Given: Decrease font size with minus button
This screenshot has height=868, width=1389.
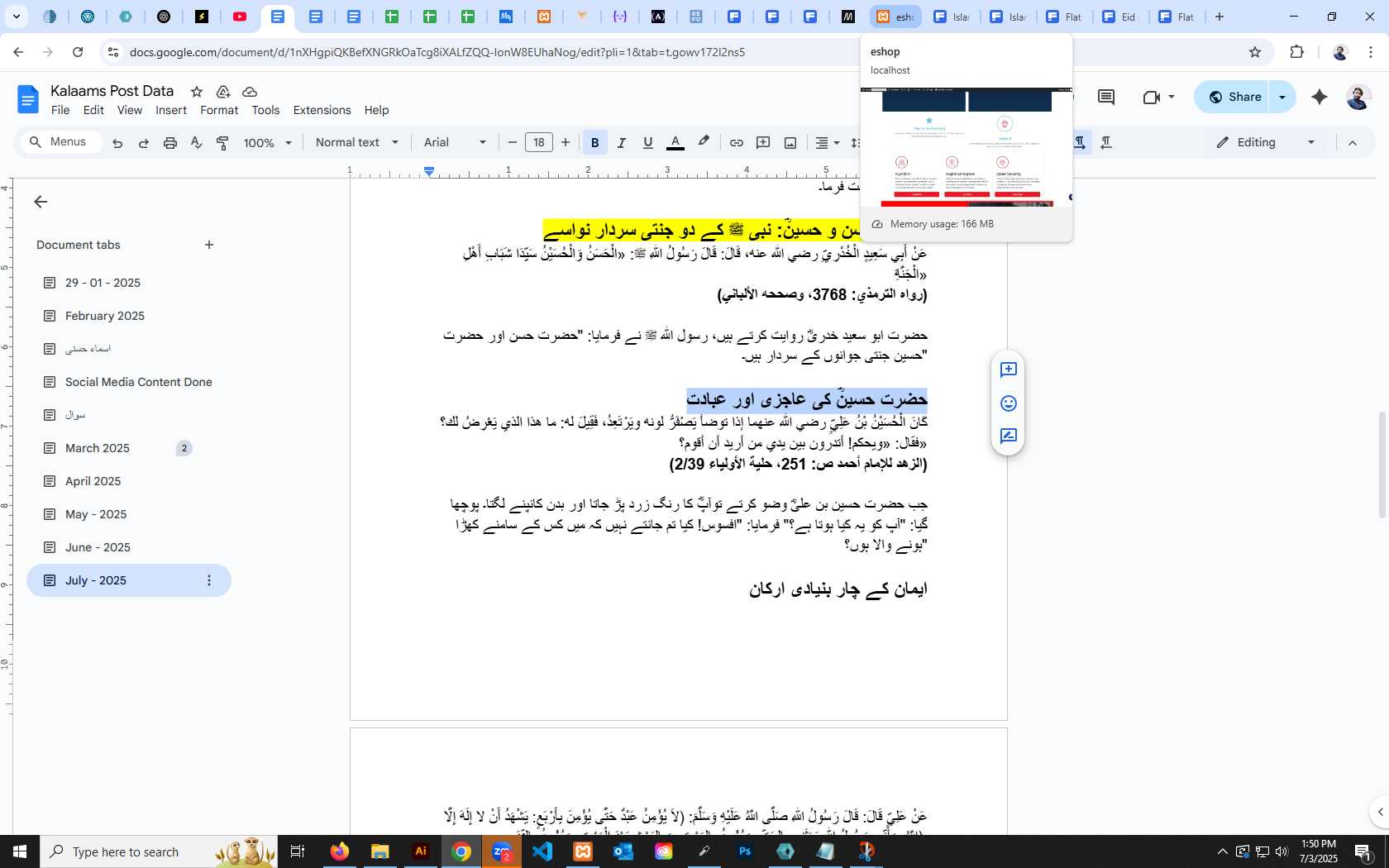Looking at the screenshot, I should [x=513, y=142].
